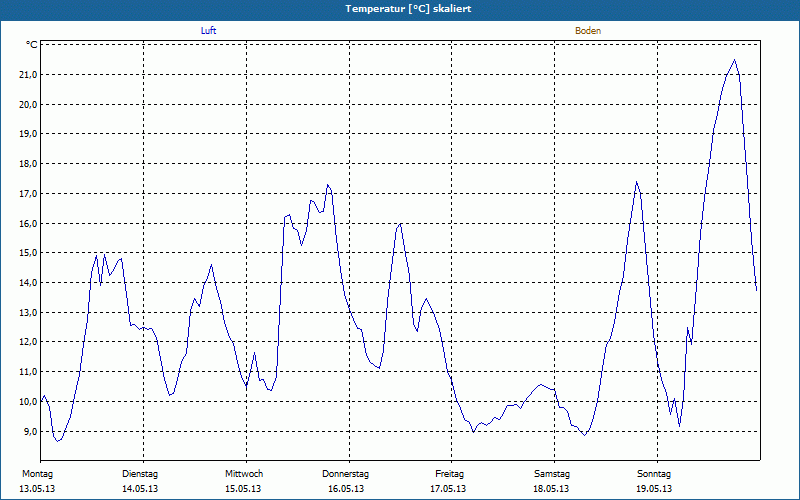Click the Boden legend label

588,31
